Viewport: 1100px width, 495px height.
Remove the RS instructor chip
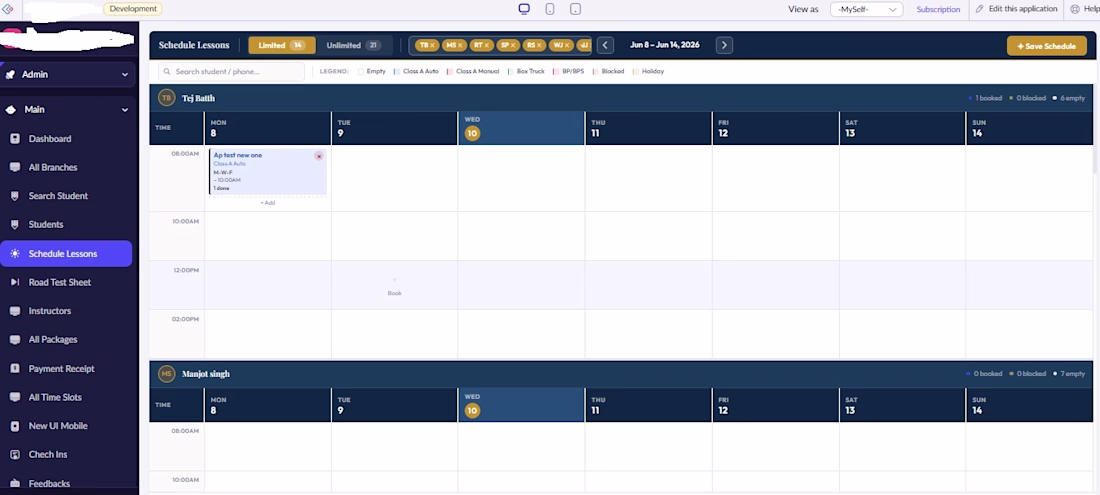(x=539, y=45)
